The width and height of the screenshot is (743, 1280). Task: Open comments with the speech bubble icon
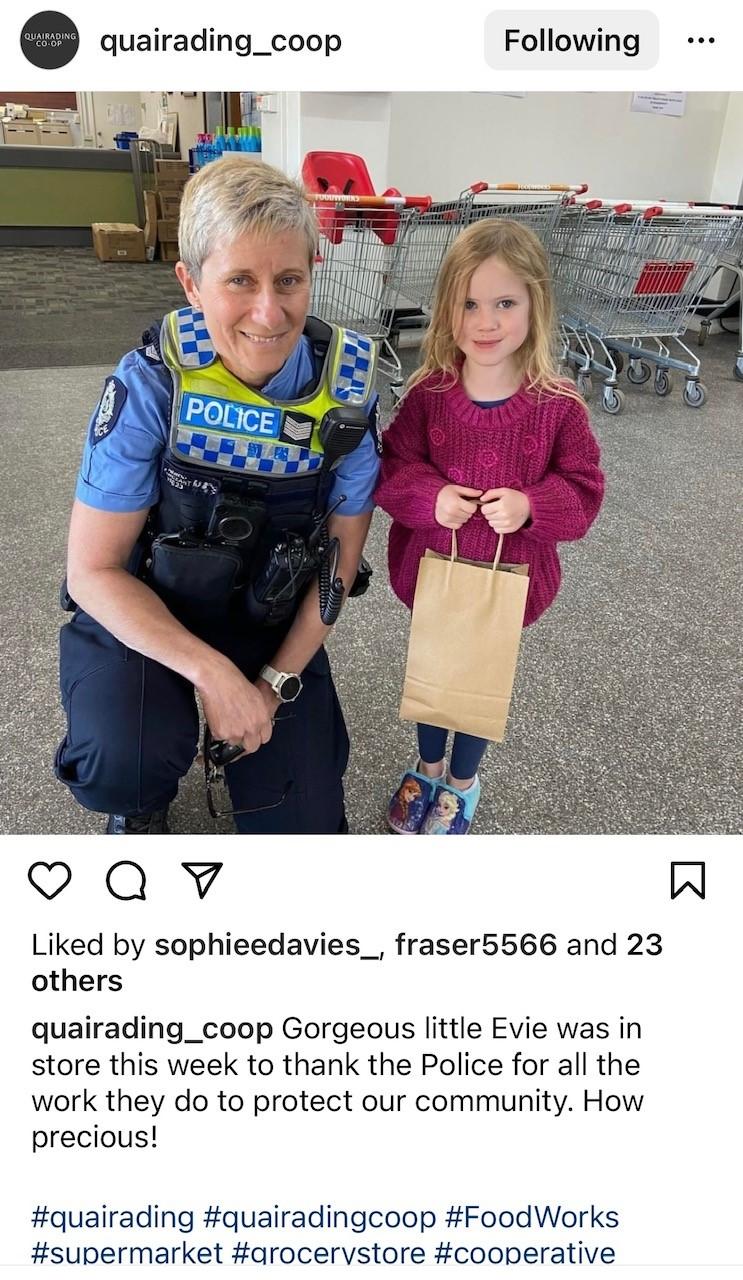[x=125, y=880]
